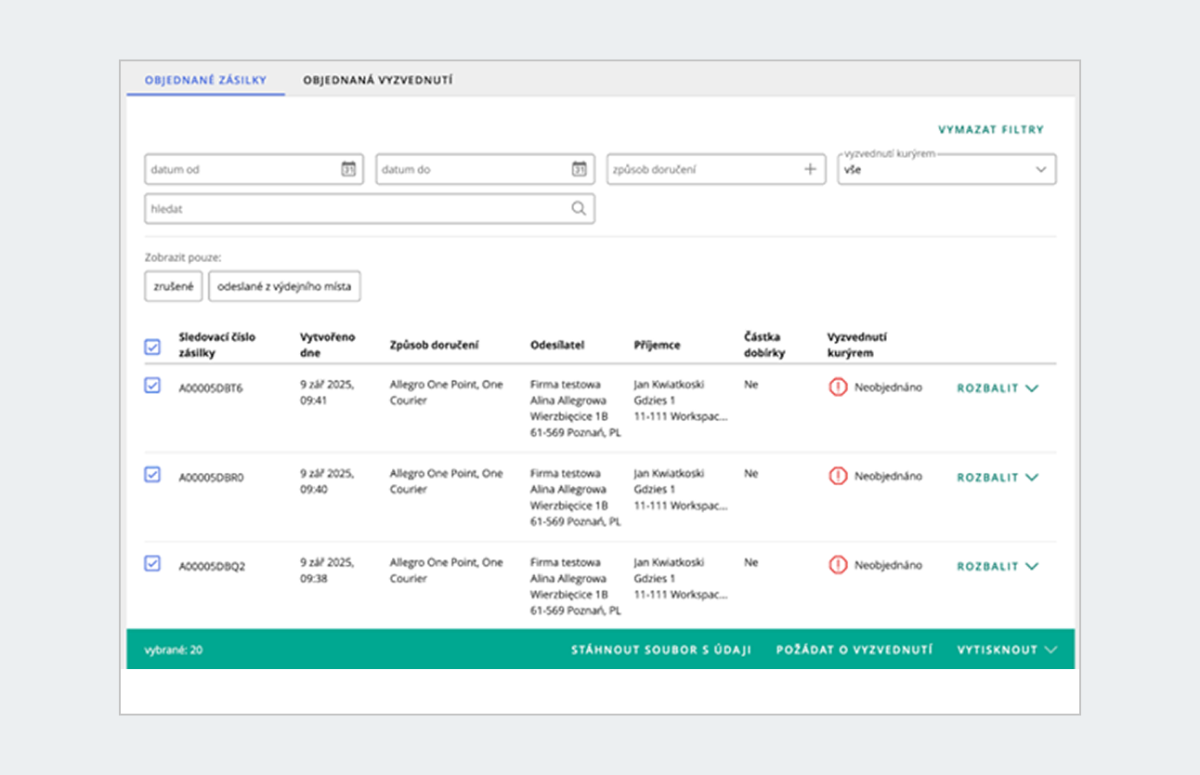Open calendar icon in 'datum od' field

(x=348, y=169)
